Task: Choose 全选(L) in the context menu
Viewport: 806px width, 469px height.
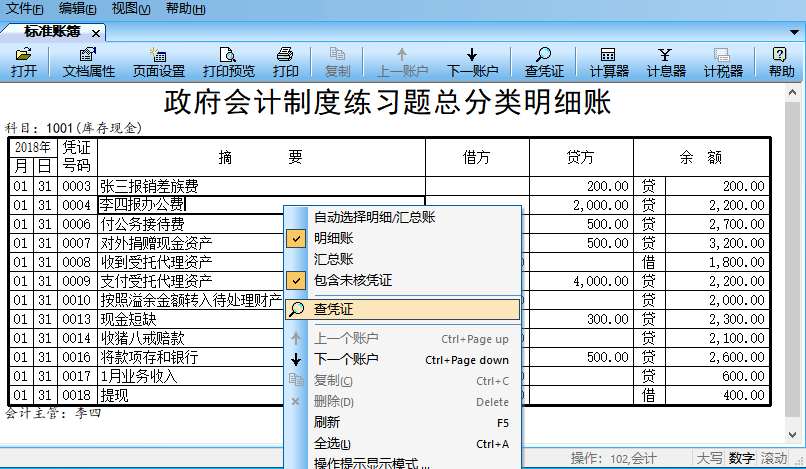Action: [x=403, y=443]
